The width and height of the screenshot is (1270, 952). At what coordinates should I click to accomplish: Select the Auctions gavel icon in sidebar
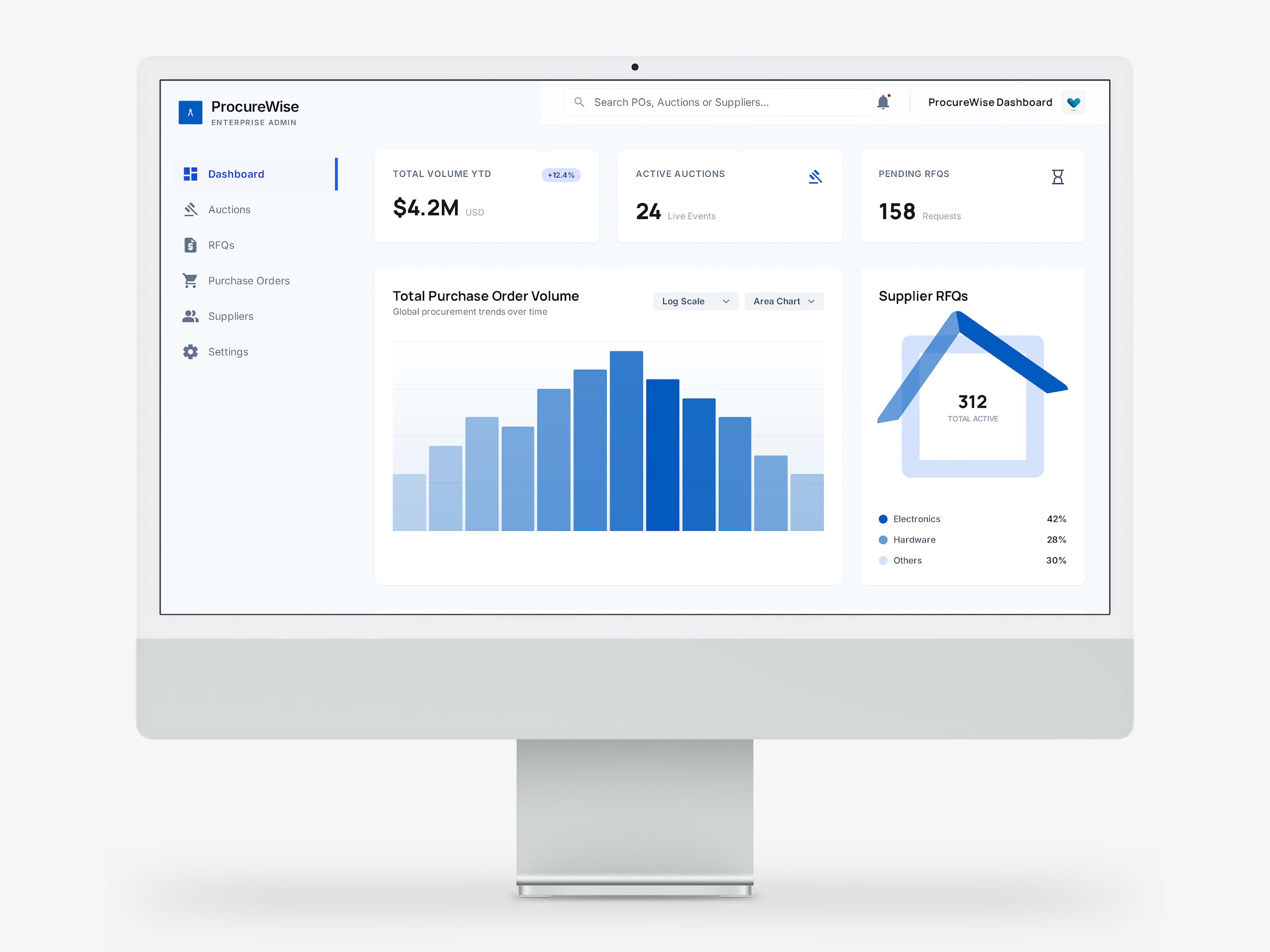(x=190, y=210)
